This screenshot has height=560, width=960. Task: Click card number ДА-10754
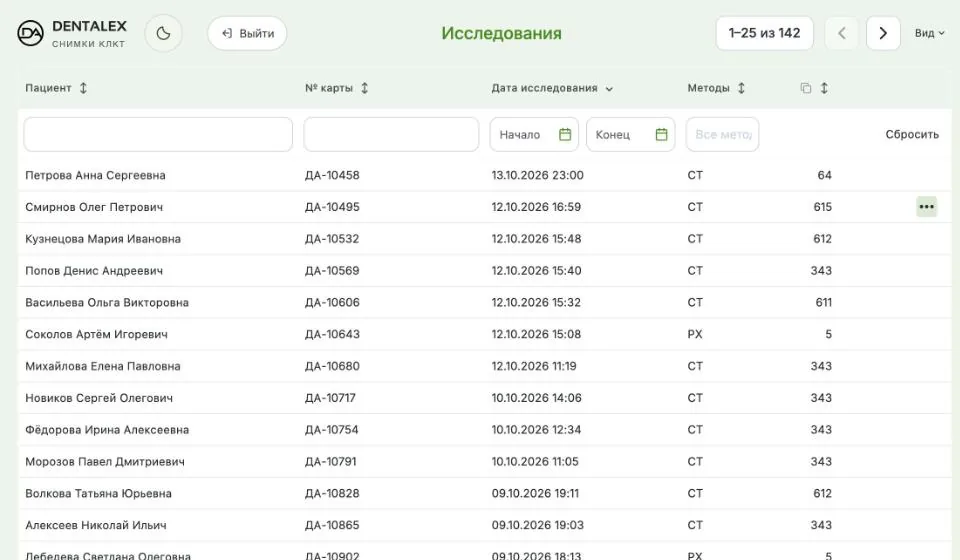[331, 430]
